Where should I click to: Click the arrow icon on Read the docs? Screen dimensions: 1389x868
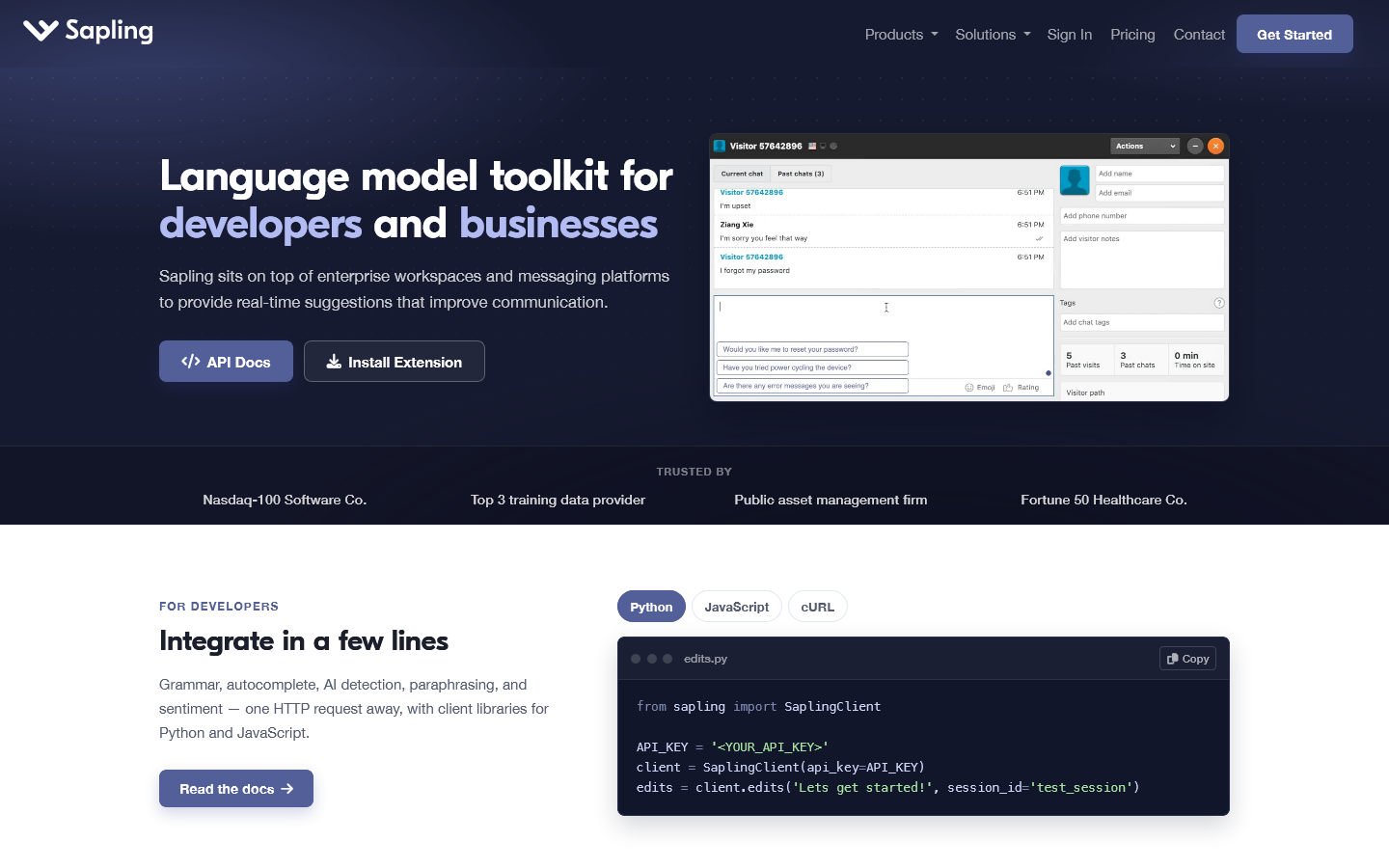click(x=286, y=789)
